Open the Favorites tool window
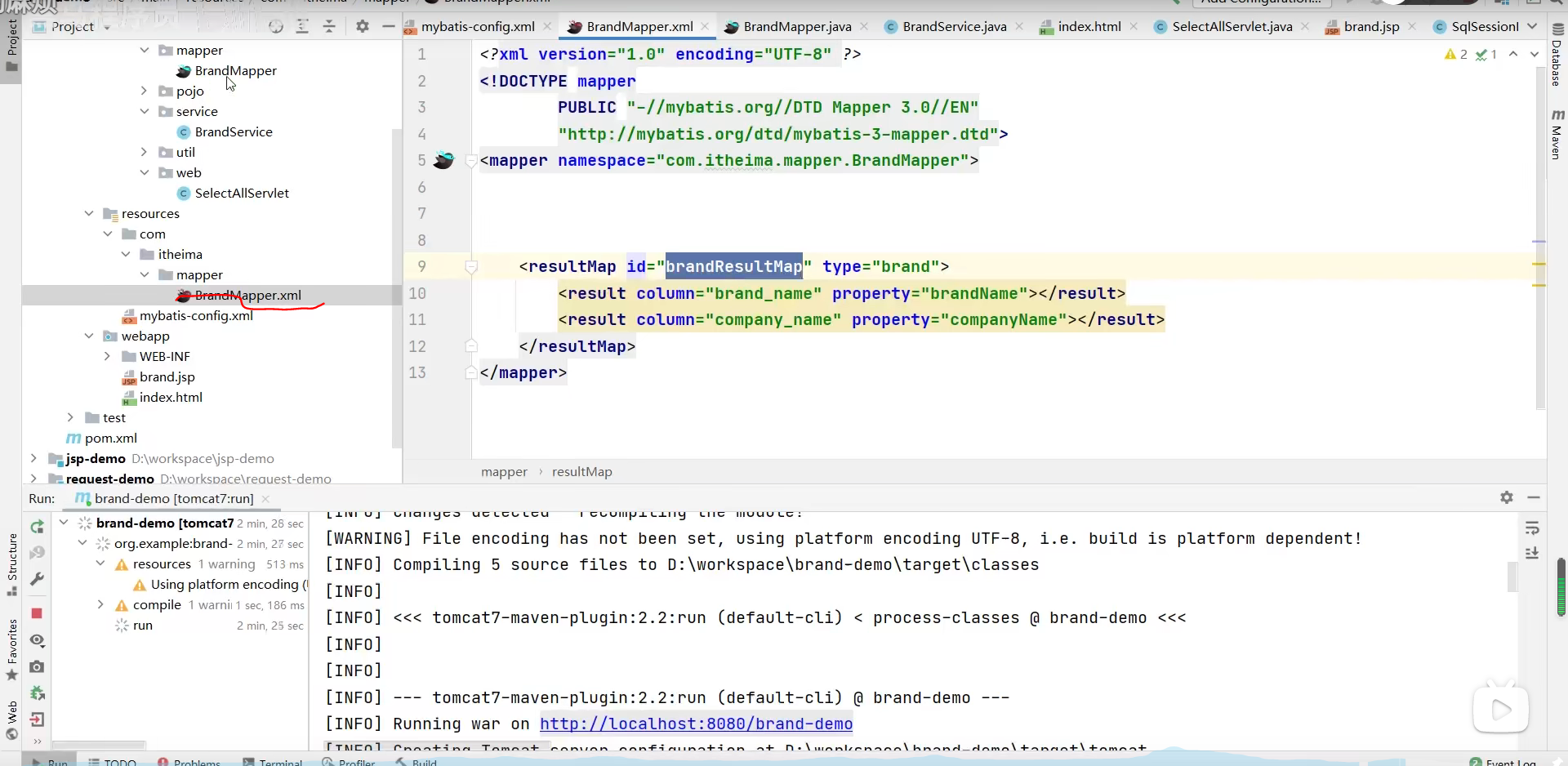Viewport: 1568px width, 766px height. pyautogui.click(x=12, y=650)
